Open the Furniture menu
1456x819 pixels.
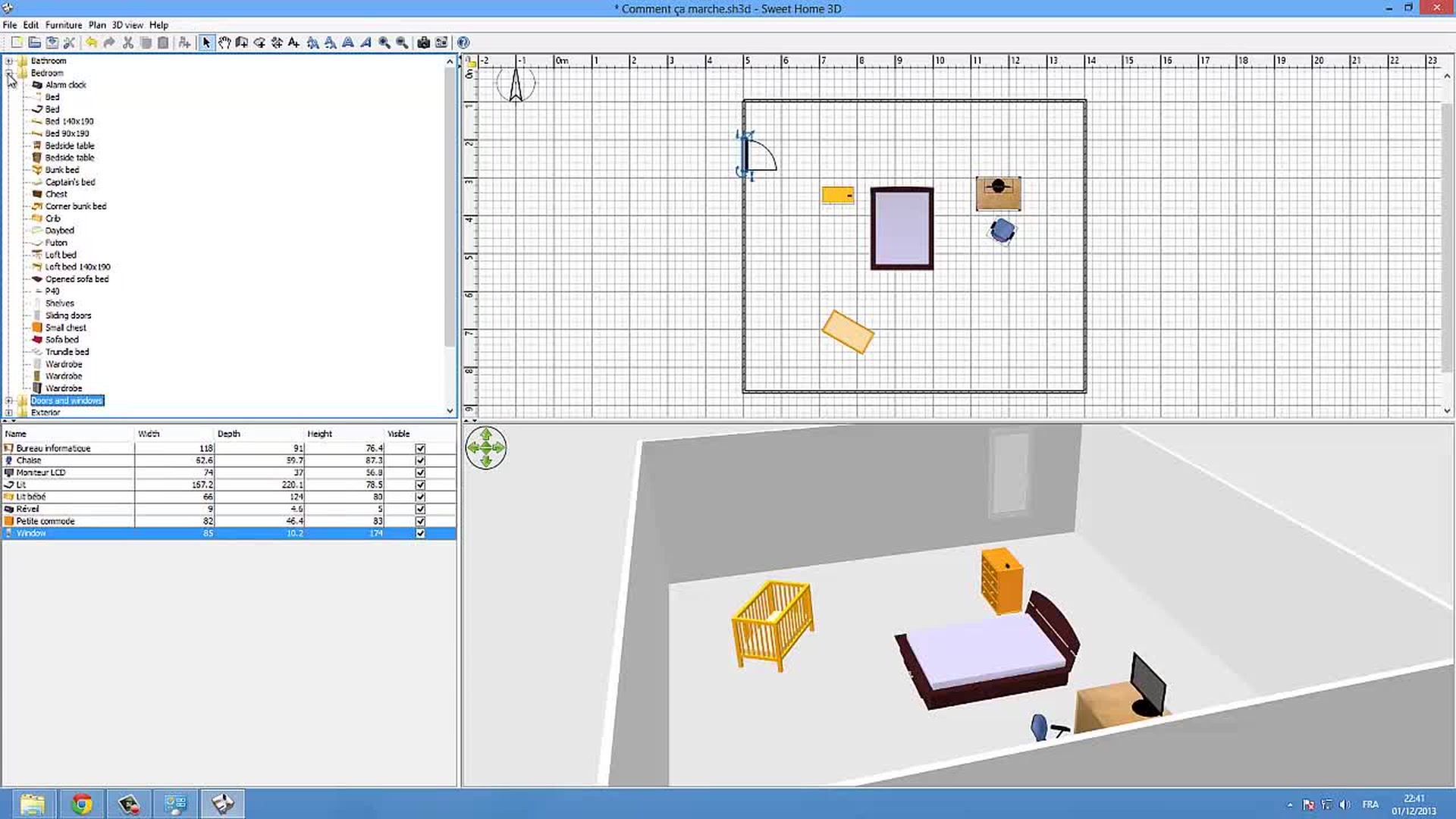(64, 25)
